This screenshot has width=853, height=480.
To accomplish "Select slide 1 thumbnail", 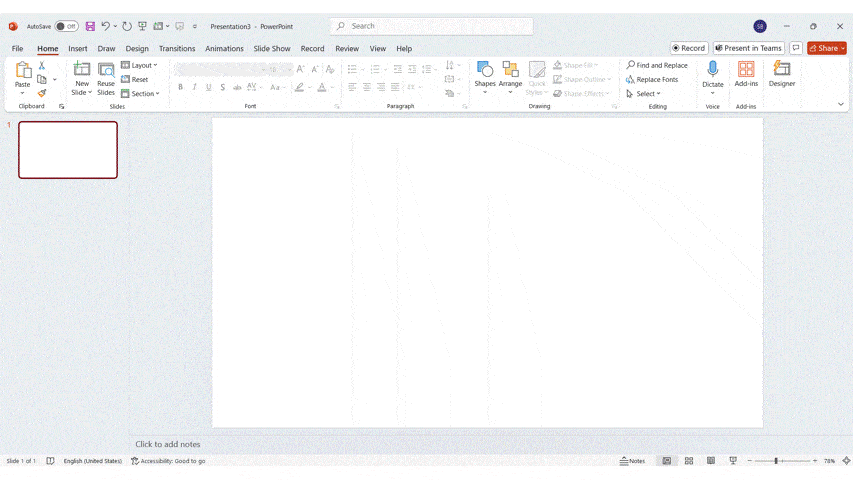I will click(x=68, y=150).
